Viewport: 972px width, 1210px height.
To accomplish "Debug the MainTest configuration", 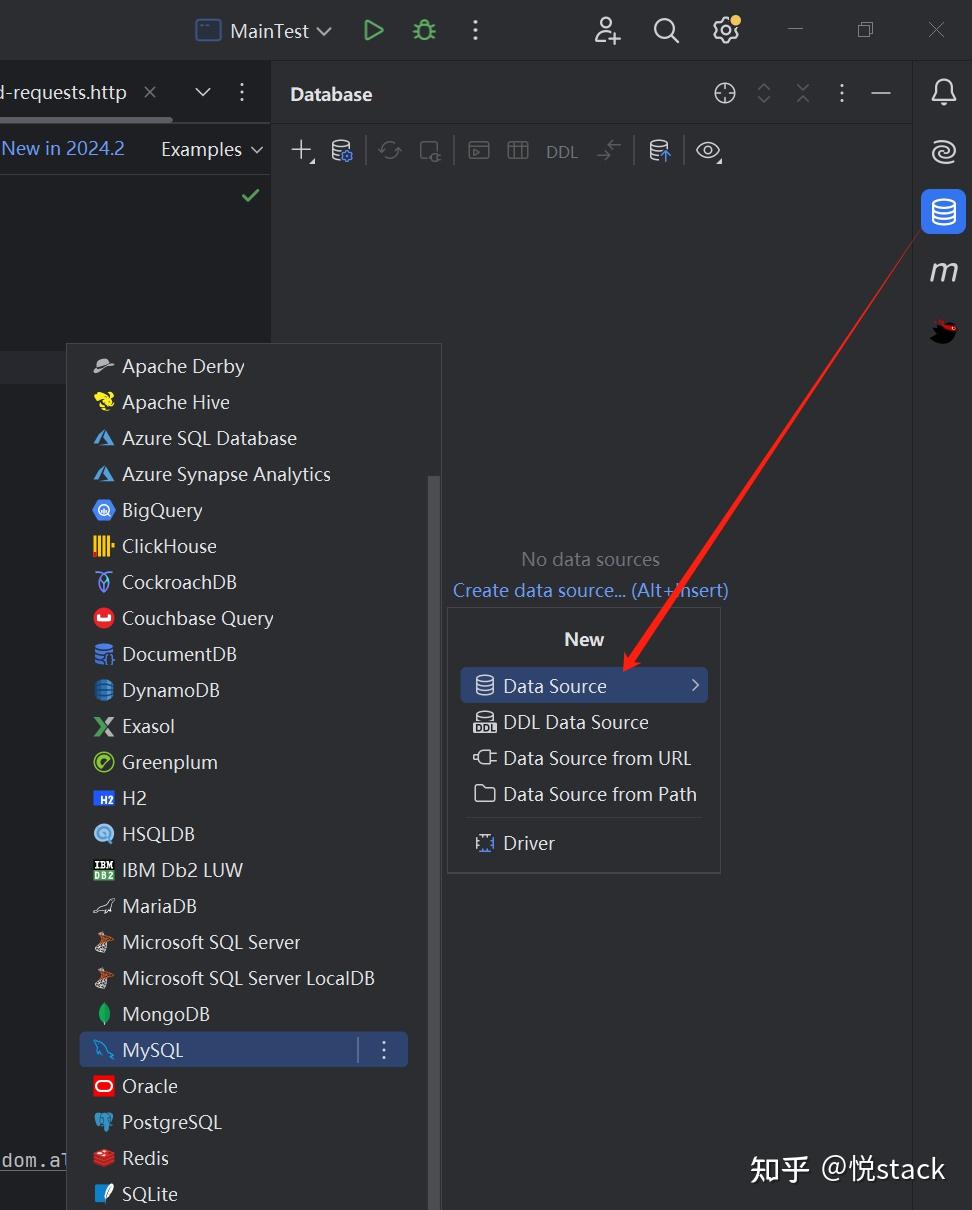I will click(423, 30).
